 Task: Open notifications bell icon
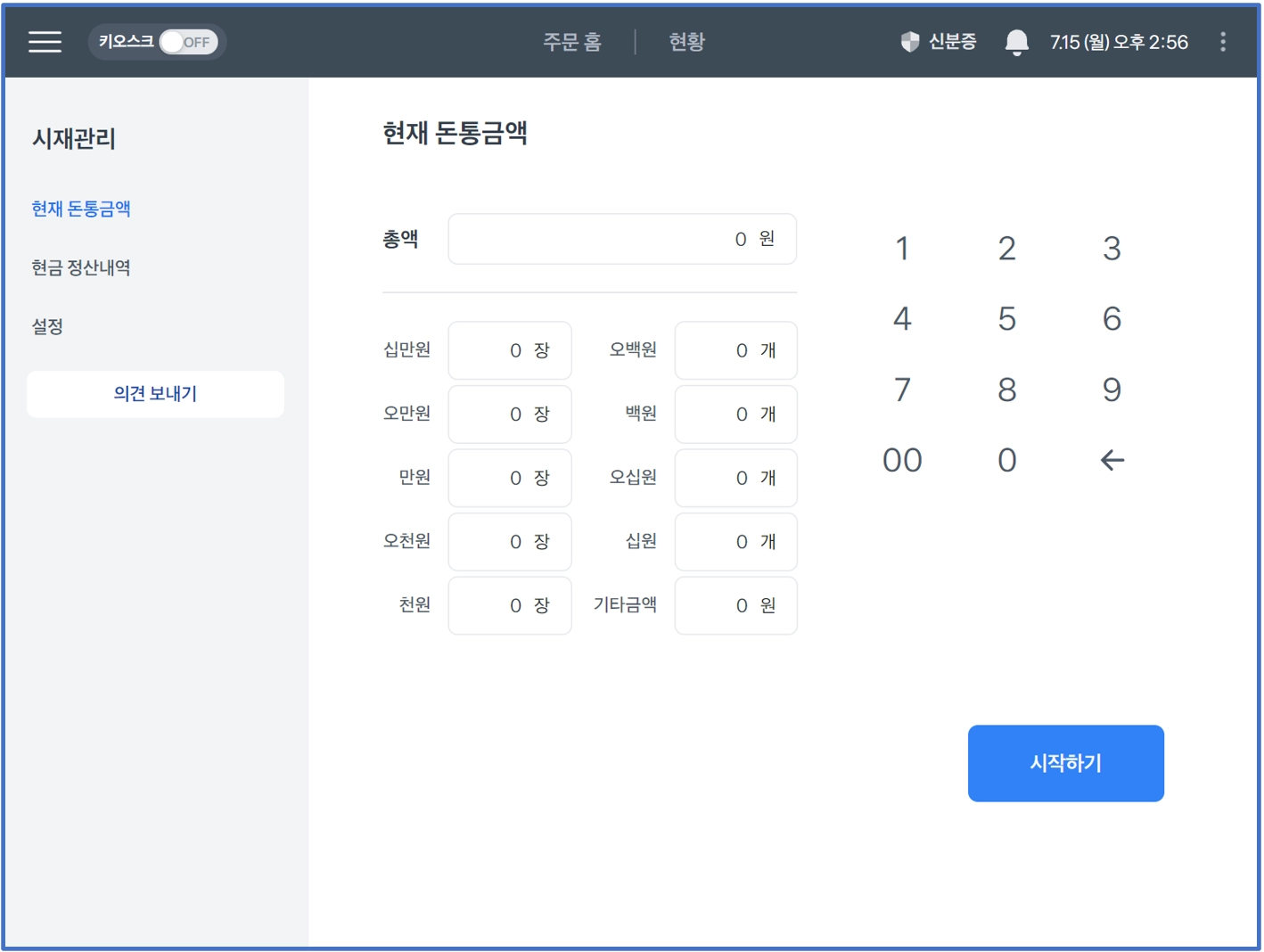1016,42
